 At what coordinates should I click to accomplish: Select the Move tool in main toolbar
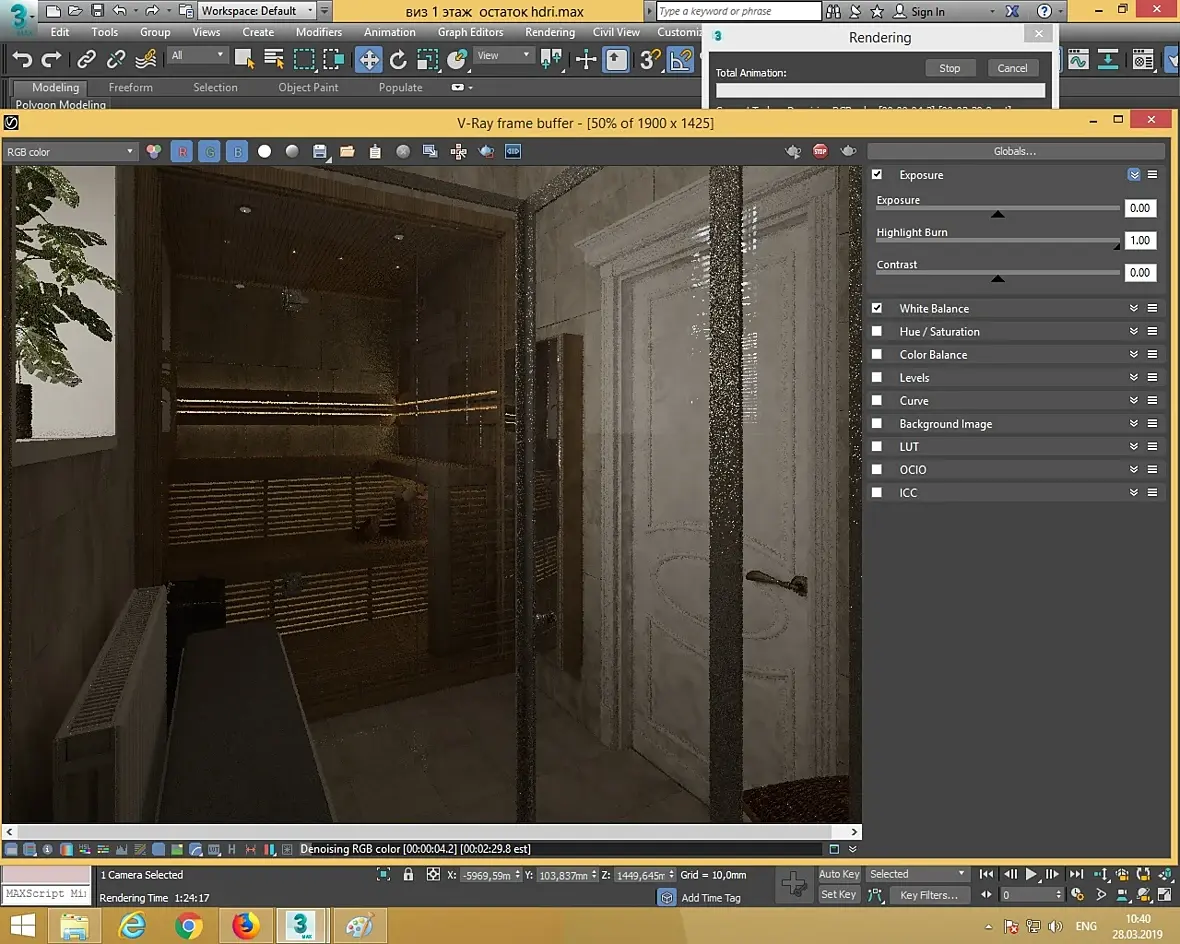click(369, 60)
